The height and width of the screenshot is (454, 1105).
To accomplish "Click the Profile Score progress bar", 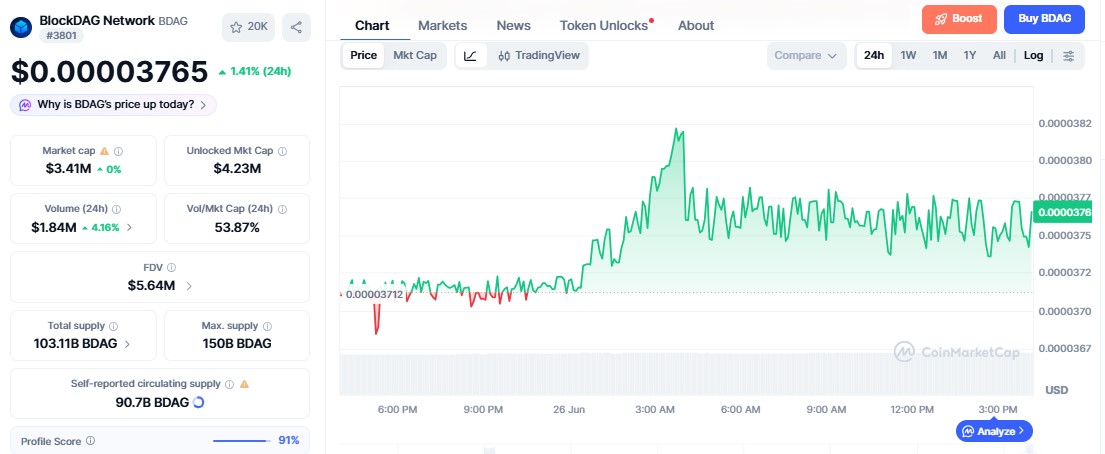I will pos(242,441).
